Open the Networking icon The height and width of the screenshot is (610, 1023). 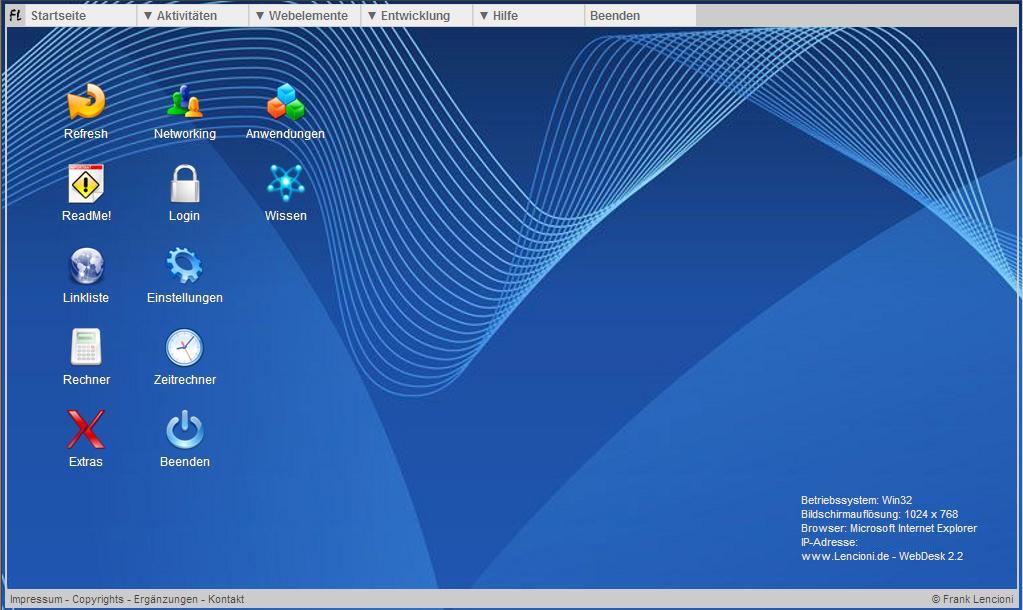click(x=185, y=103)
